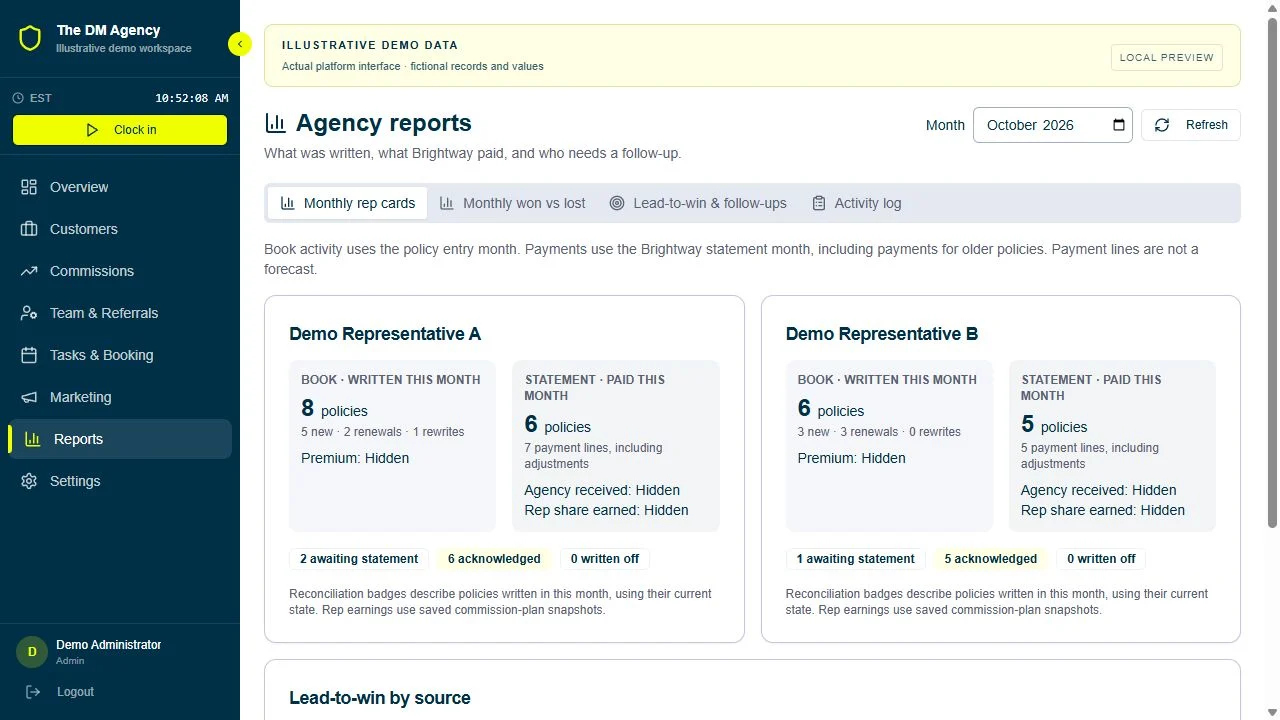Collapse the sidebar with the yellow chevron
Screen dimensions: 1280x720
pyautogui.click(x=240, y=44)
